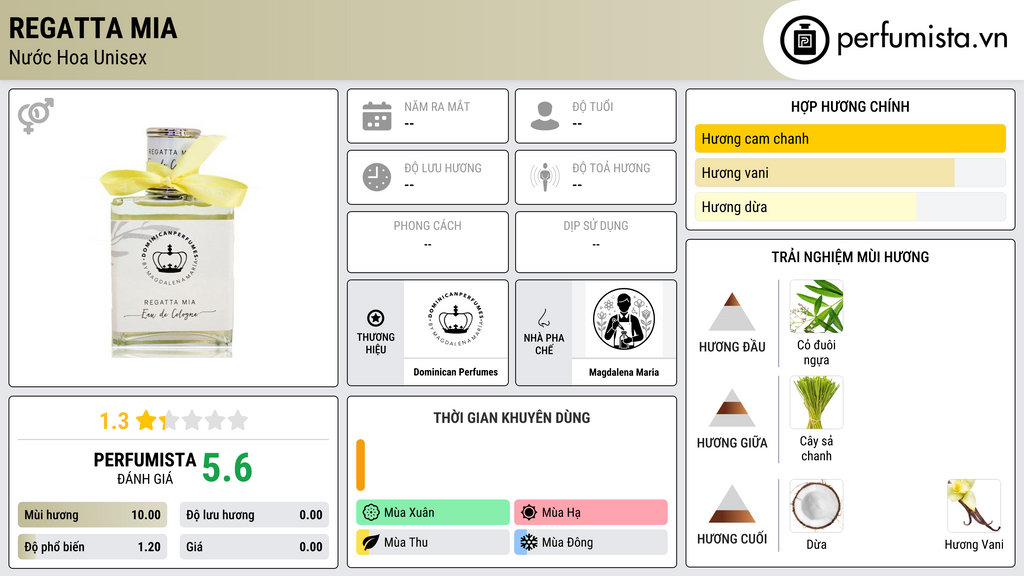Image resolution: width=1024 pixels, height=576 pixels.
Task: Click the Cỏ đuôi ngựa note image
Action: pyautogui.click(x=816, y=307)
